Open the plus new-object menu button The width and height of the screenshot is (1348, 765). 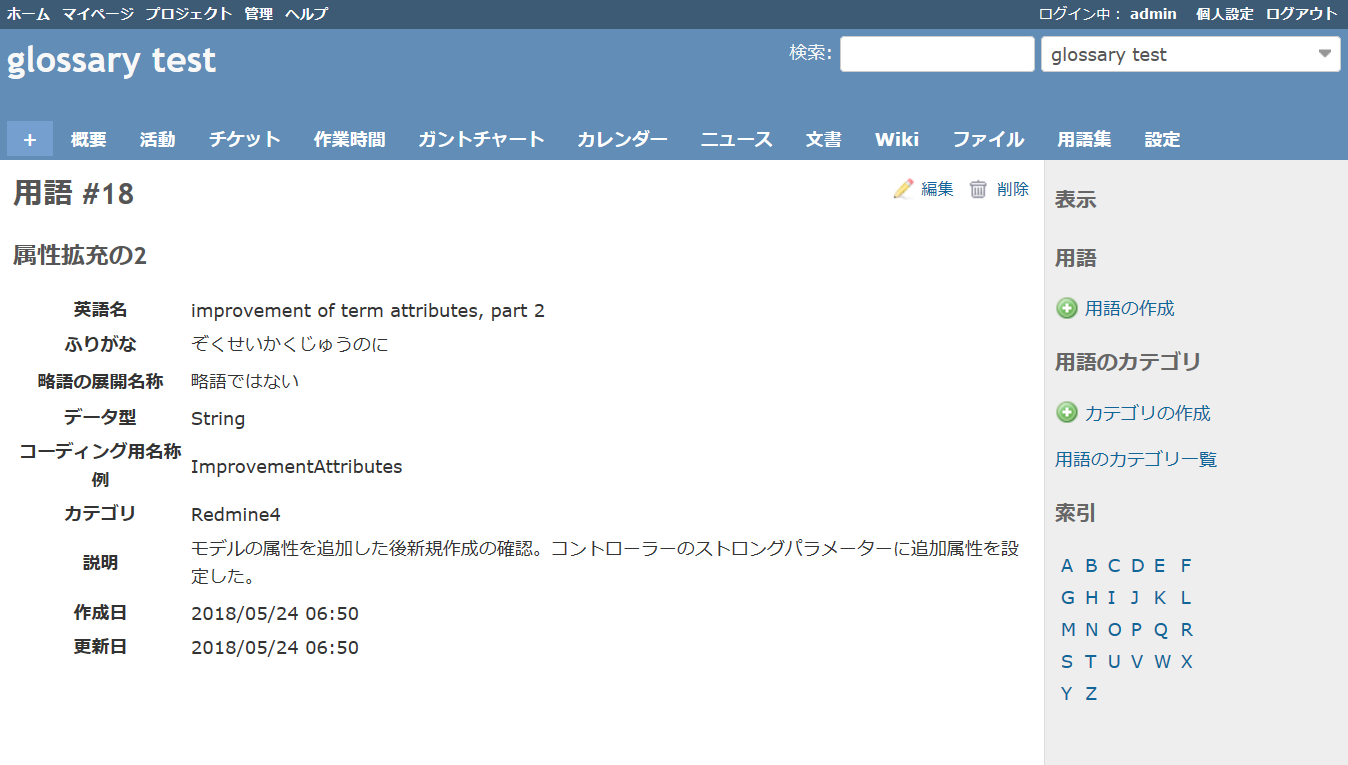click(30, 139)
